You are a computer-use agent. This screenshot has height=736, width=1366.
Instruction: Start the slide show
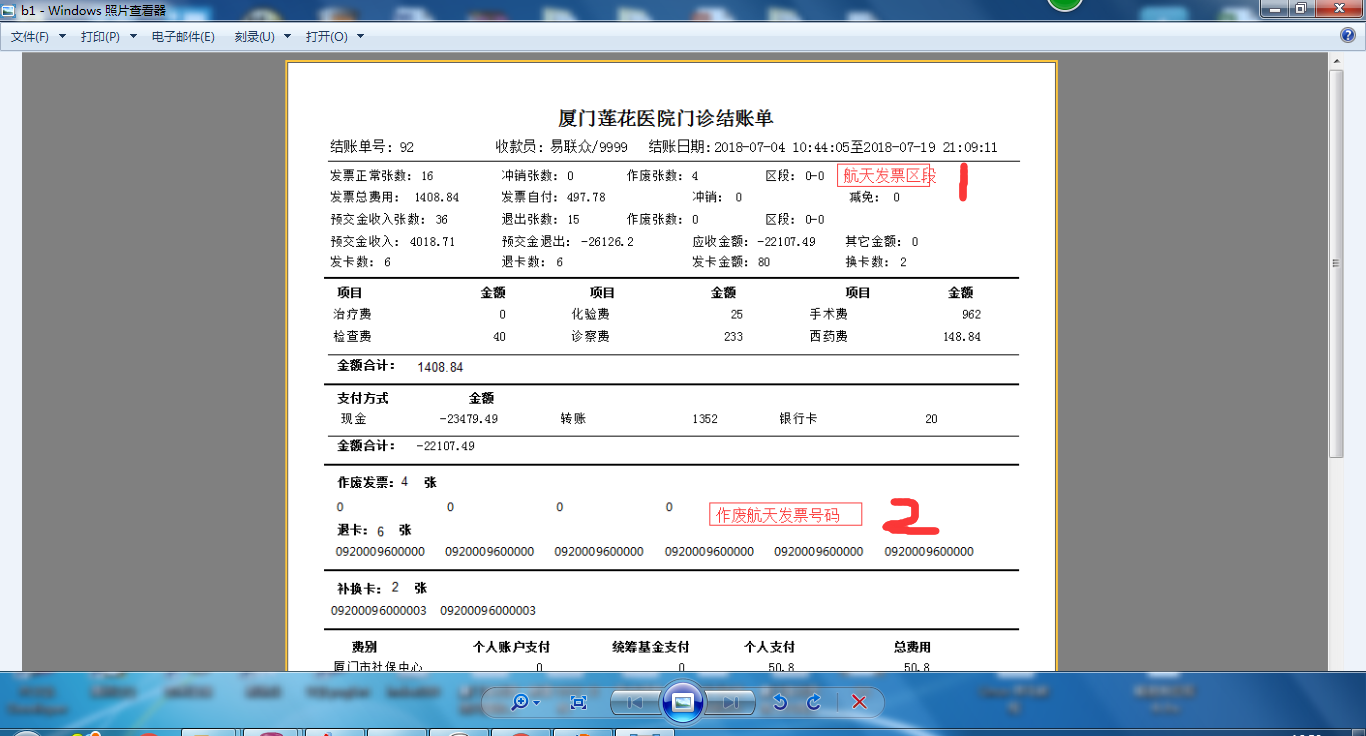(x=683, y=702)
